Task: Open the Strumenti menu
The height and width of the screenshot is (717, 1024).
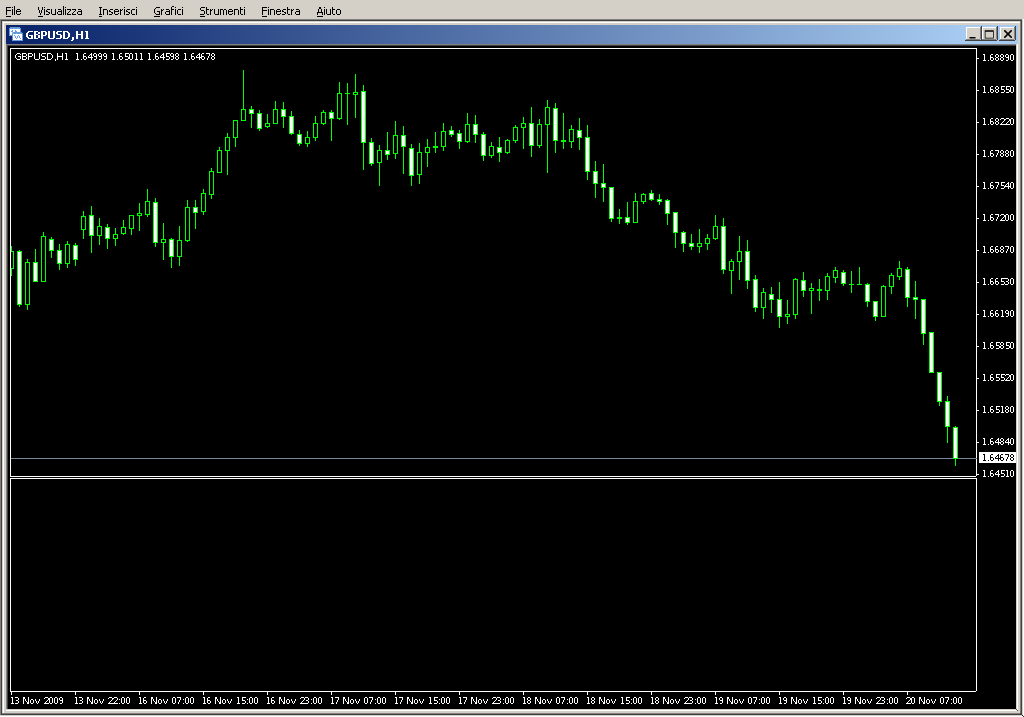Action: coord(222,11)
